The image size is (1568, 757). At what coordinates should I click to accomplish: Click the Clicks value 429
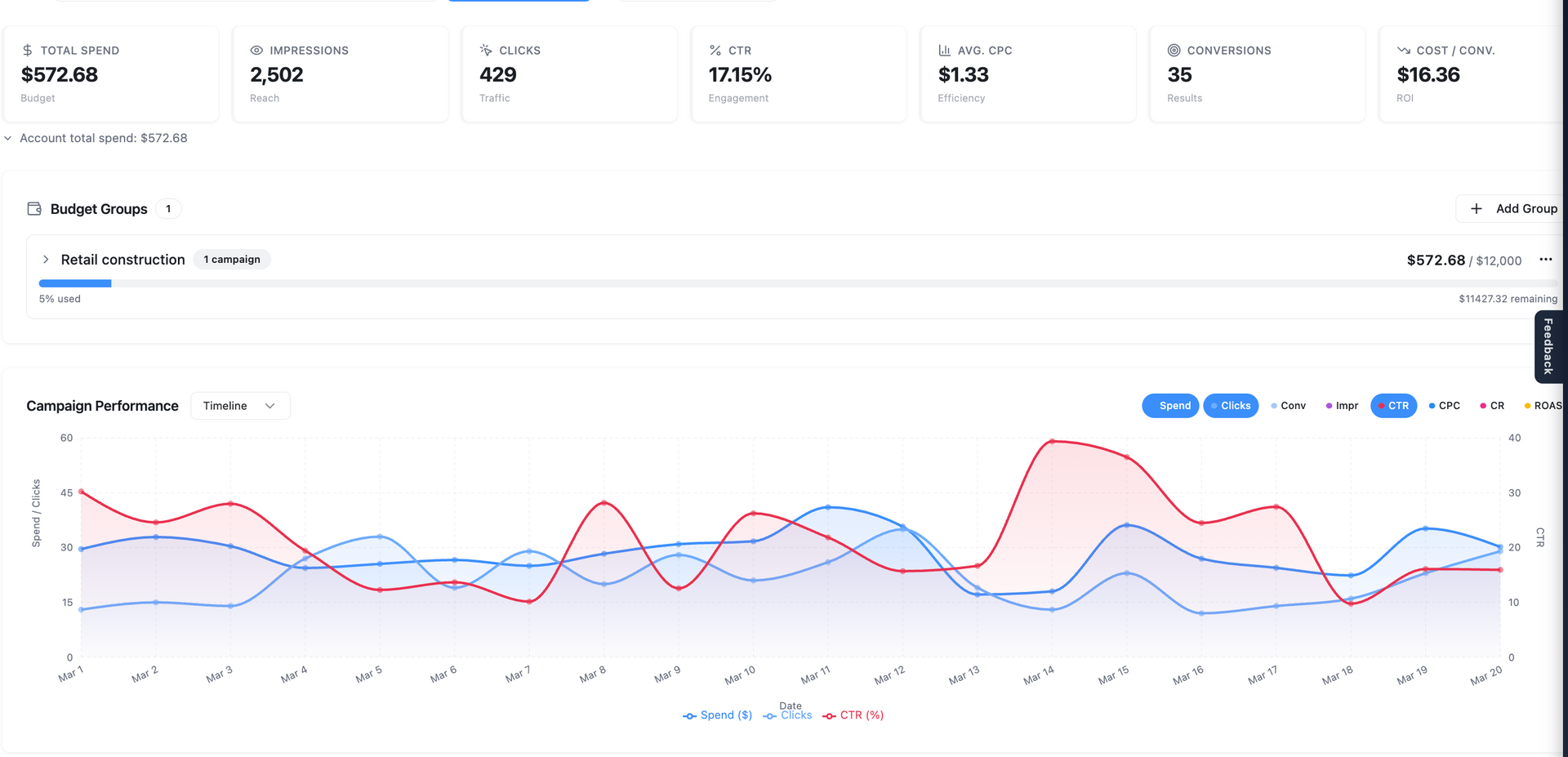pos(498,75)
